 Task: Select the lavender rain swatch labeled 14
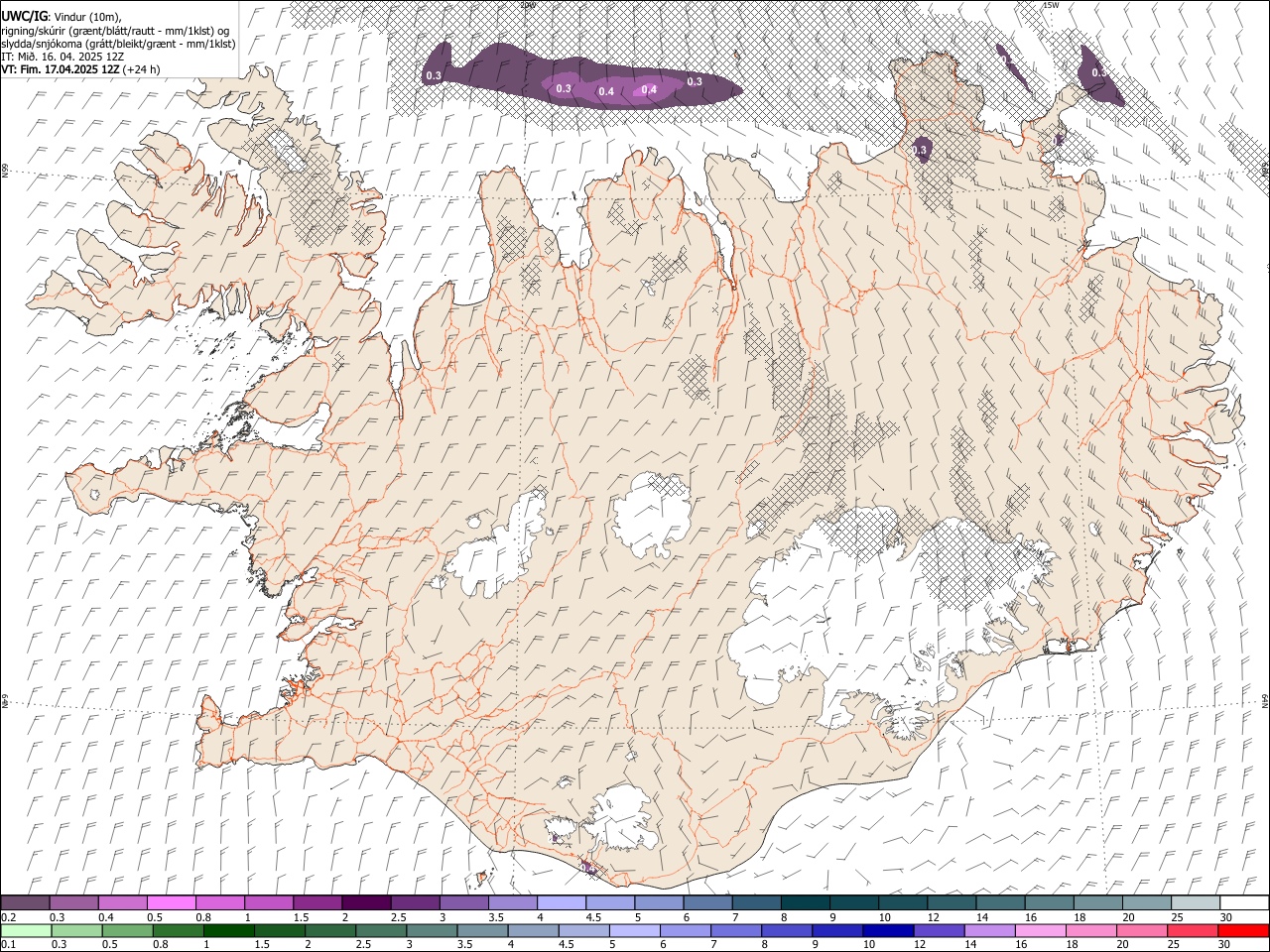pos(988,930)
